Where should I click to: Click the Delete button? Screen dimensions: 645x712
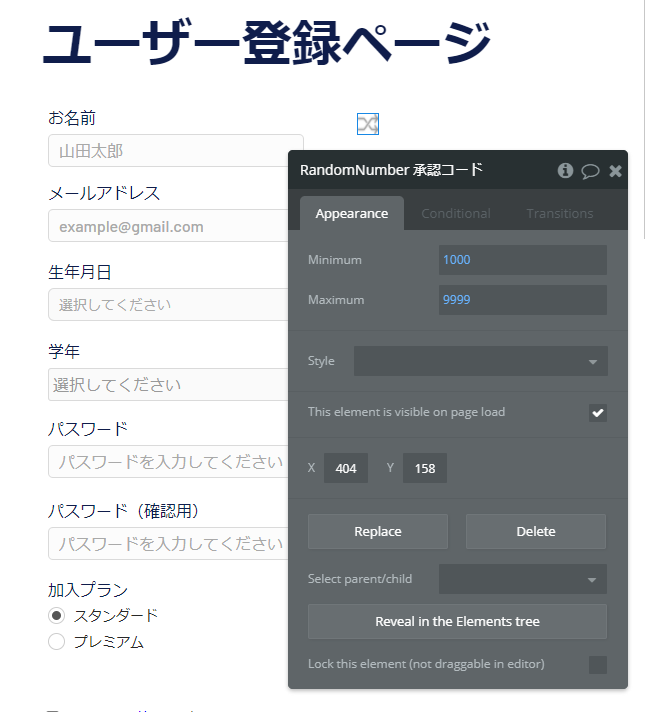pyautogui.click(x=536, y=531)
